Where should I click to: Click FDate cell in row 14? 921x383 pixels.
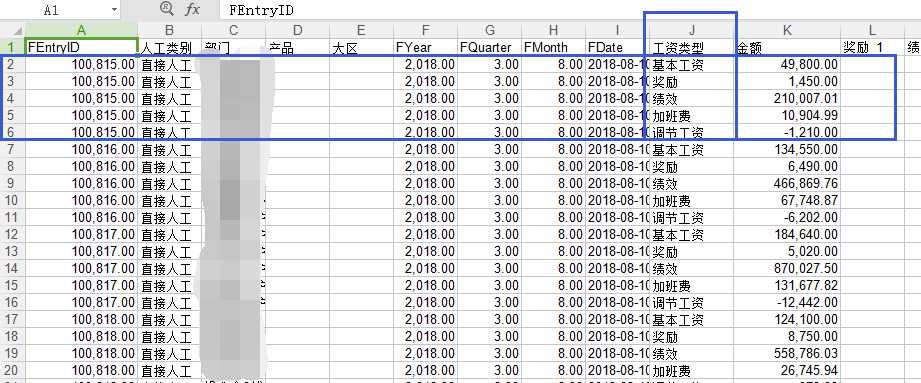(x=617, y=269)
